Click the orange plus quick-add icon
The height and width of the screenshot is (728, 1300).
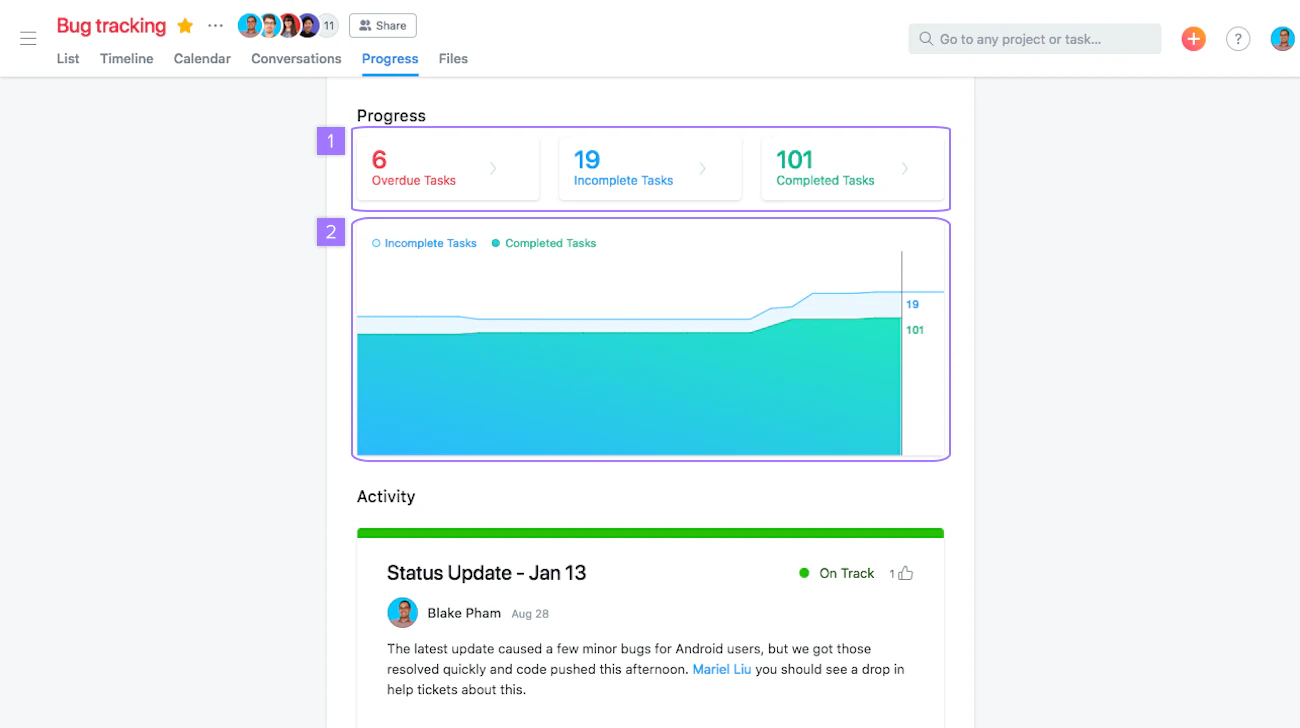coord(1193,39)
